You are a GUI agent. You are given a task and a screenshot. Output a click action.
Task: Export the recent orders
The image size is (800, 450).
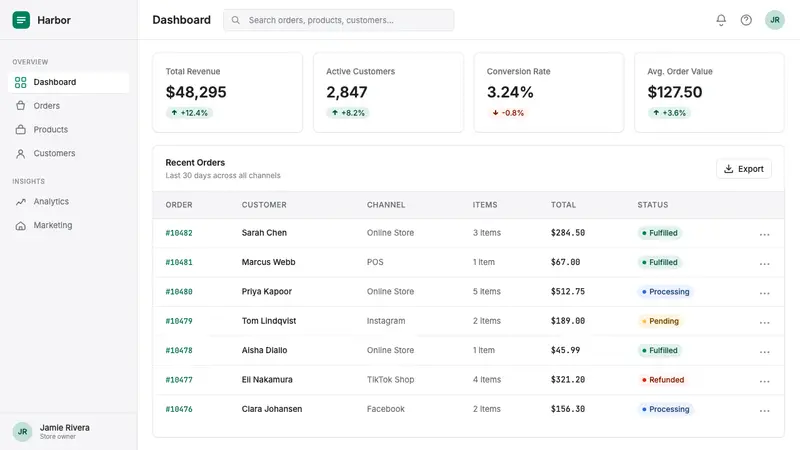click(x=744, y=169)
